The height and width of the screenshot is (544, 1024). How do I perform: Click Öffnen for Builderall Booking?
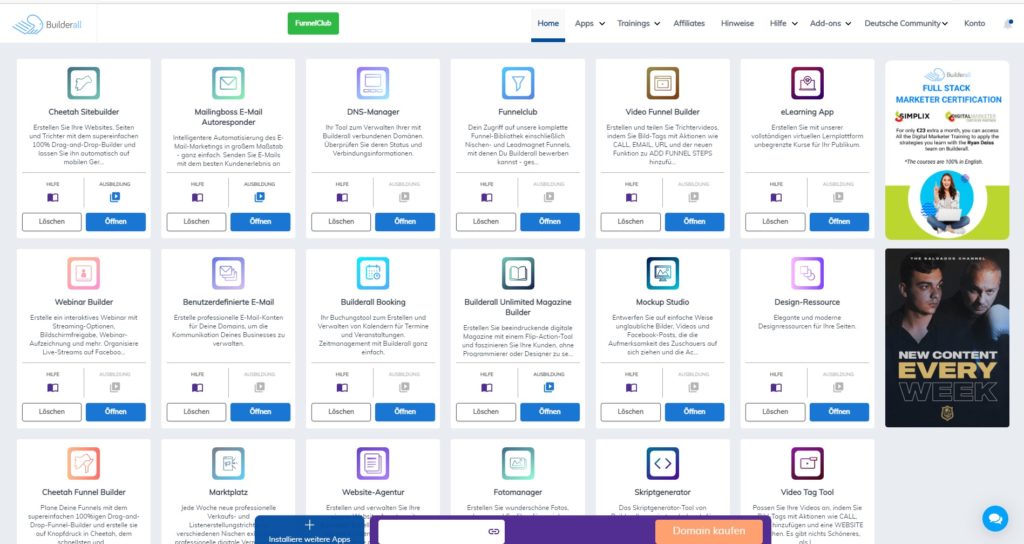(405, 411)
